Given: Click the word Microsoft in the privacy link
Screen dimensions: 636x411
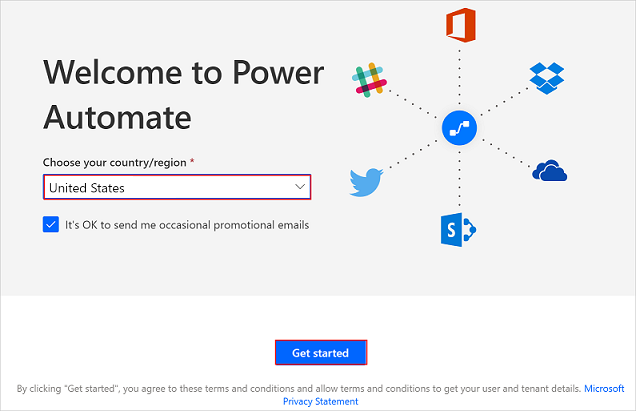Looking at the screenshot, I should tap(604, 388).
